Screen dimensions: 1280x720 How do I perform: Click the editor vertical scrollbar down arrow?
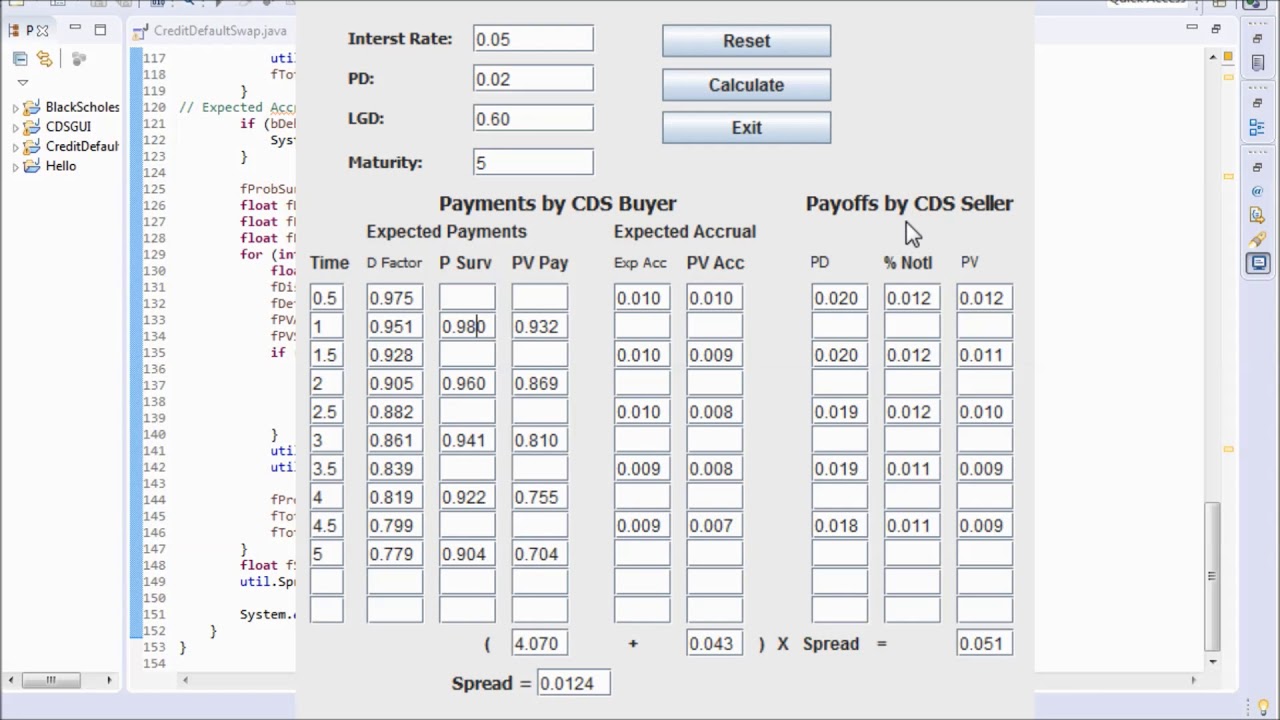(1213, 662)
